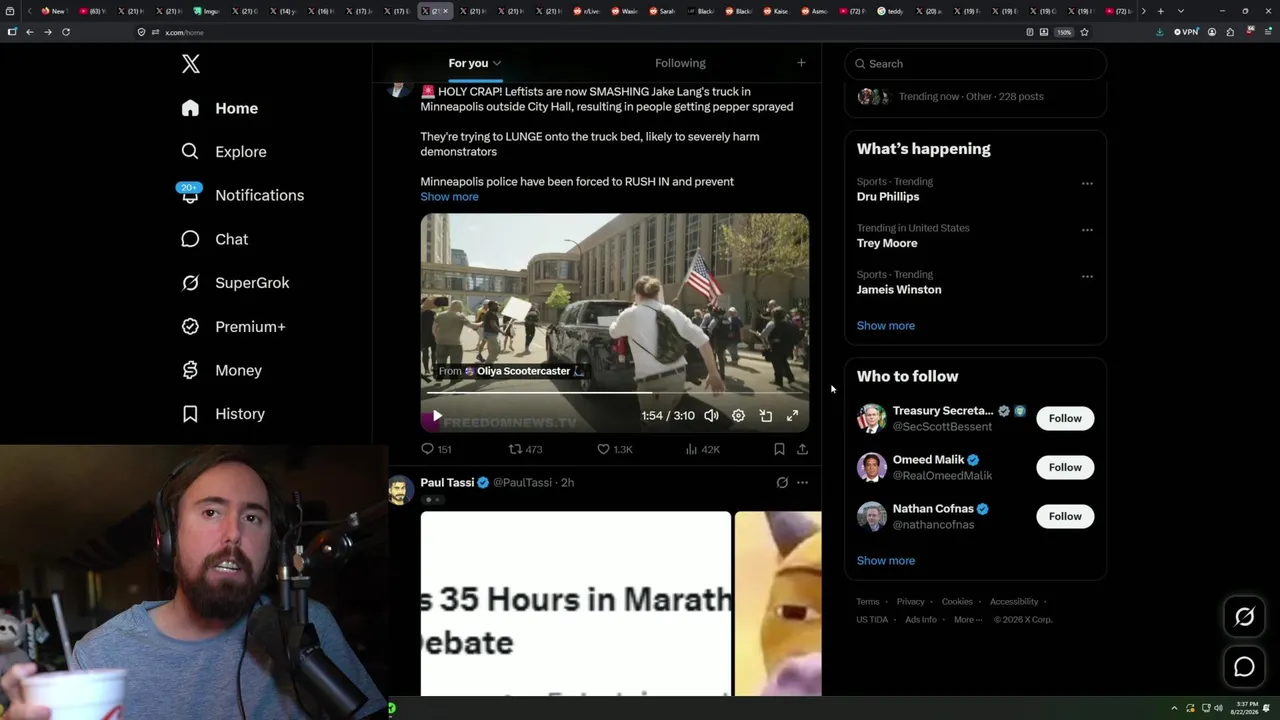The image size is (1280, 720).
Task: Click Paul Tassi's profile avatar
Action: click(400, 490)
